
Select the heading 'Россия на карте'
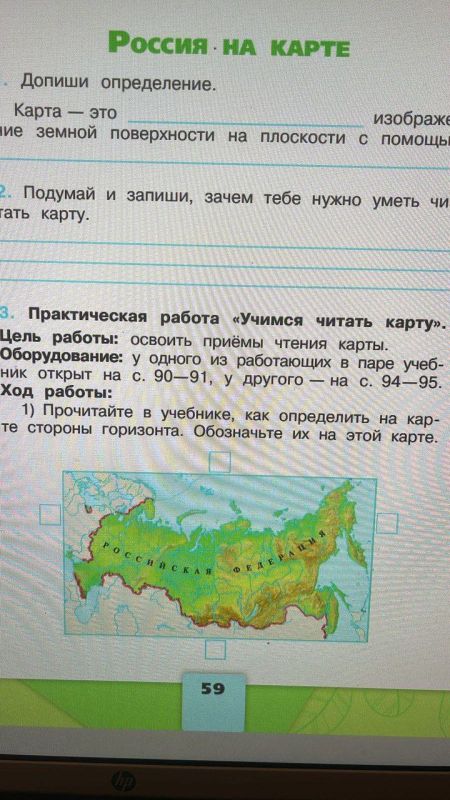tap(229, 44)
